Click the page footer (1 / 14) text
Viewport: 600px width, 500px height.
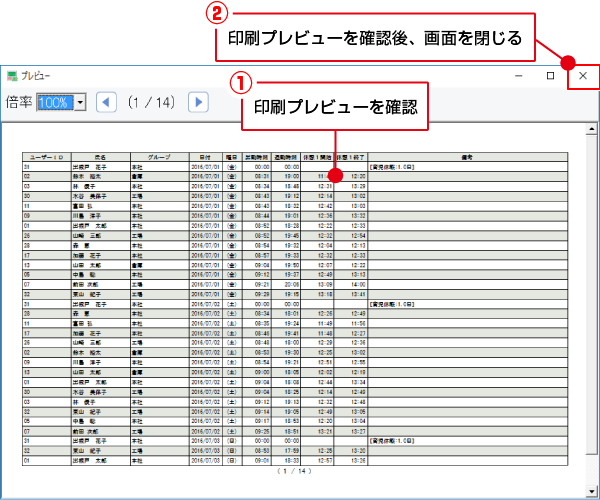pyautogui.click(x=295, y=471)
